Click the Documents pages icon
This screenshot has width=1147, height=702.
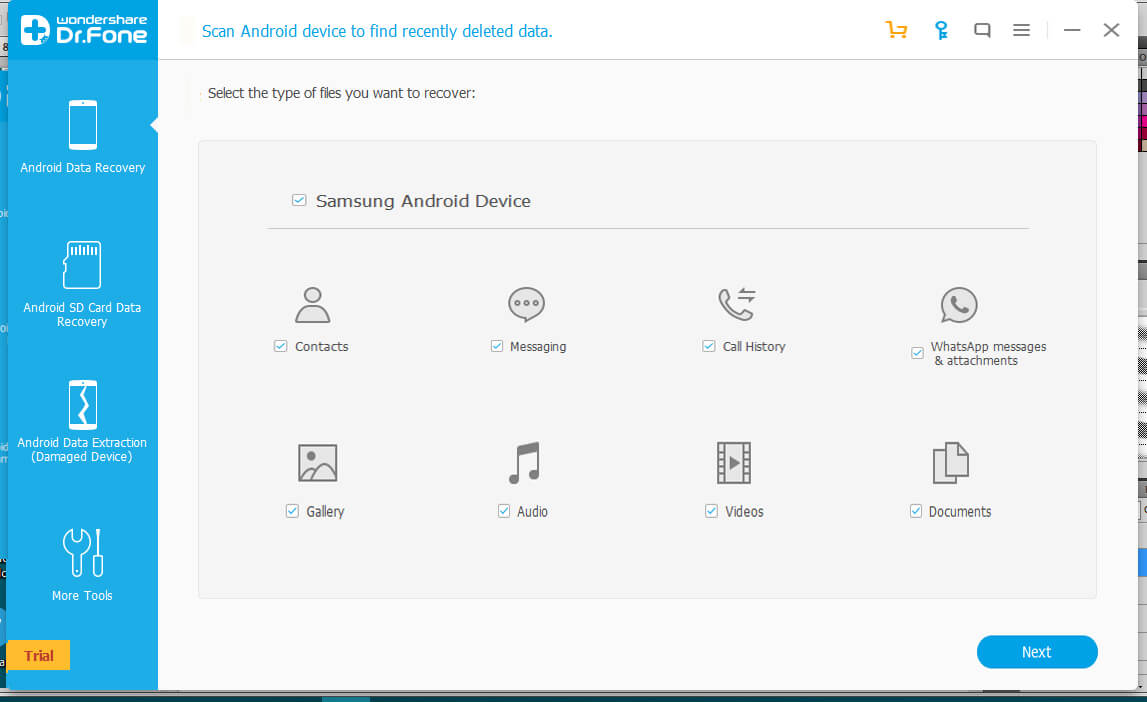click(950, 463)
